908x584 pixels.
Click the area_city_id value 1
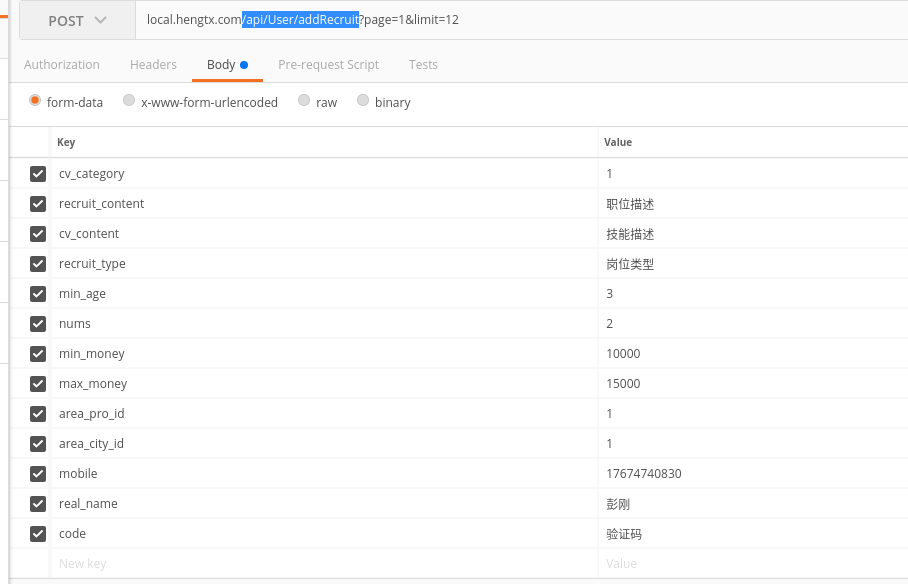tap(609, 444)
